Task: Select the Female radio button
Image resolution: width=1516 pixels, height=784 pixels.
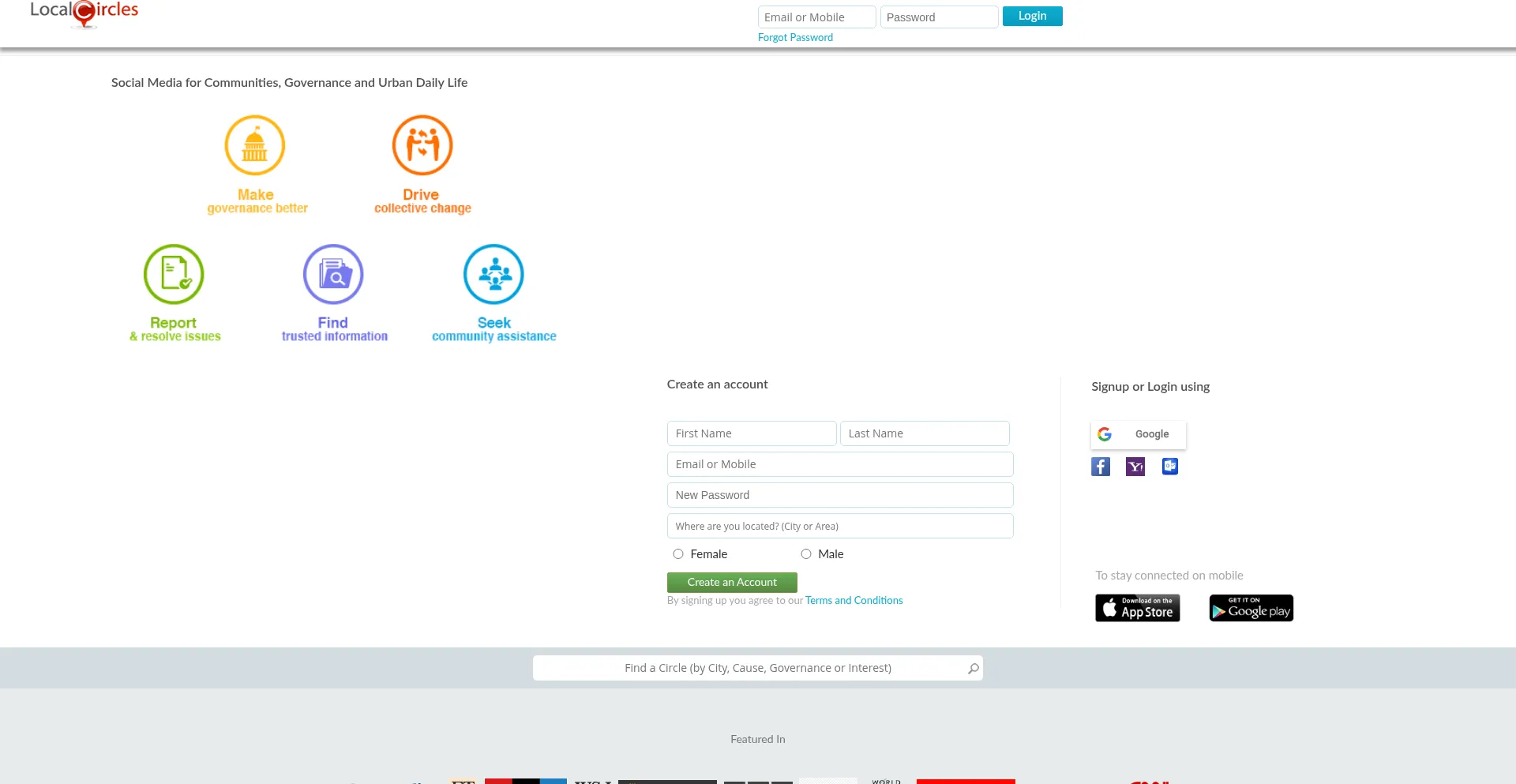Action: [x=678, y=554]
